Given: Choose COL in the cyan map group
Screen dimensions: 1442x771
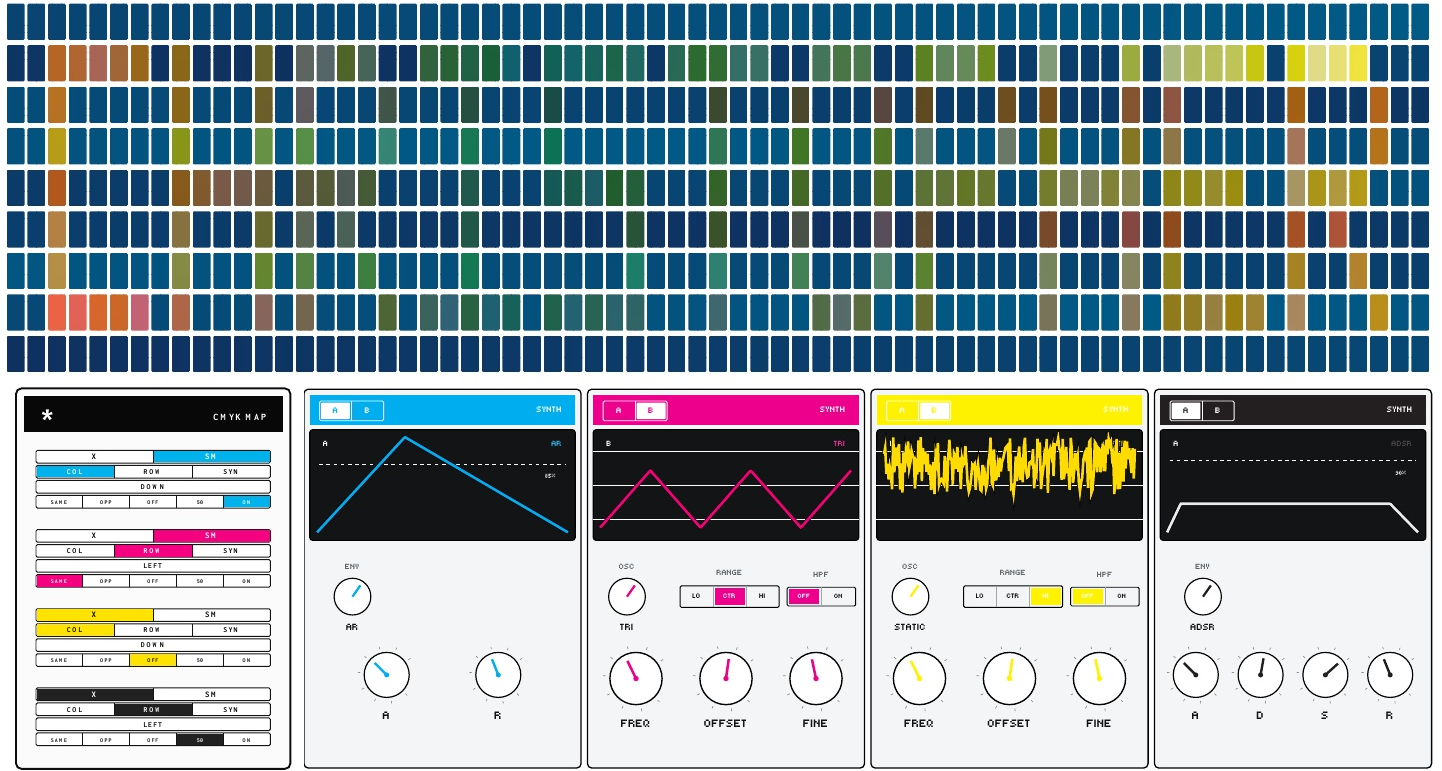Looking at the screenshot, I should pyautogui.click(x=75, y=471).
